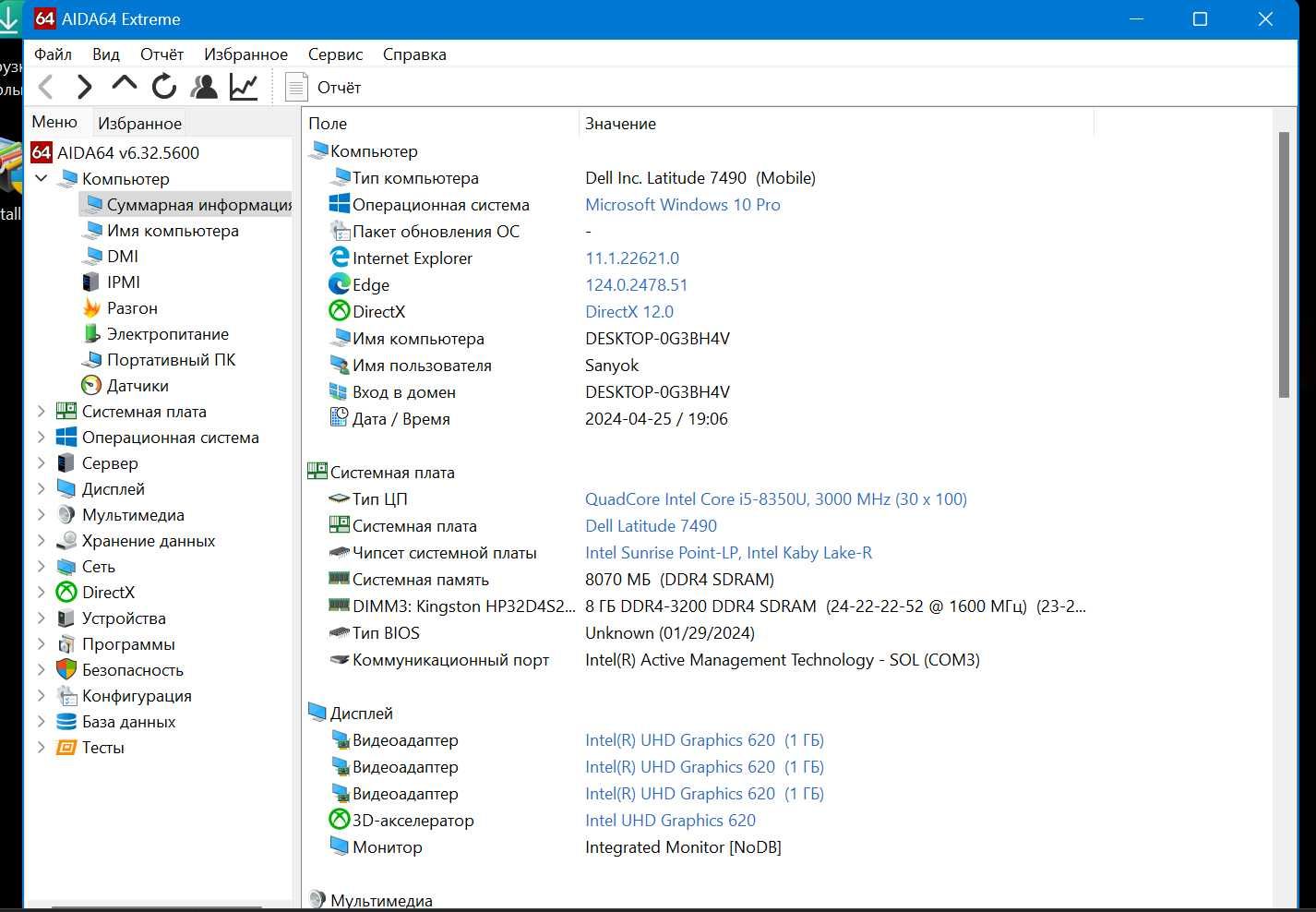Select Имя компьютера in the left tree
The image size is (1316, 912).
coord(173,230)
